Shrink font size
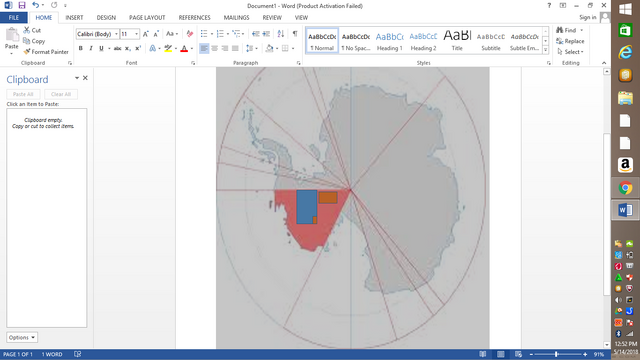Screen dimensions: 640x360 tap(156, 34)
